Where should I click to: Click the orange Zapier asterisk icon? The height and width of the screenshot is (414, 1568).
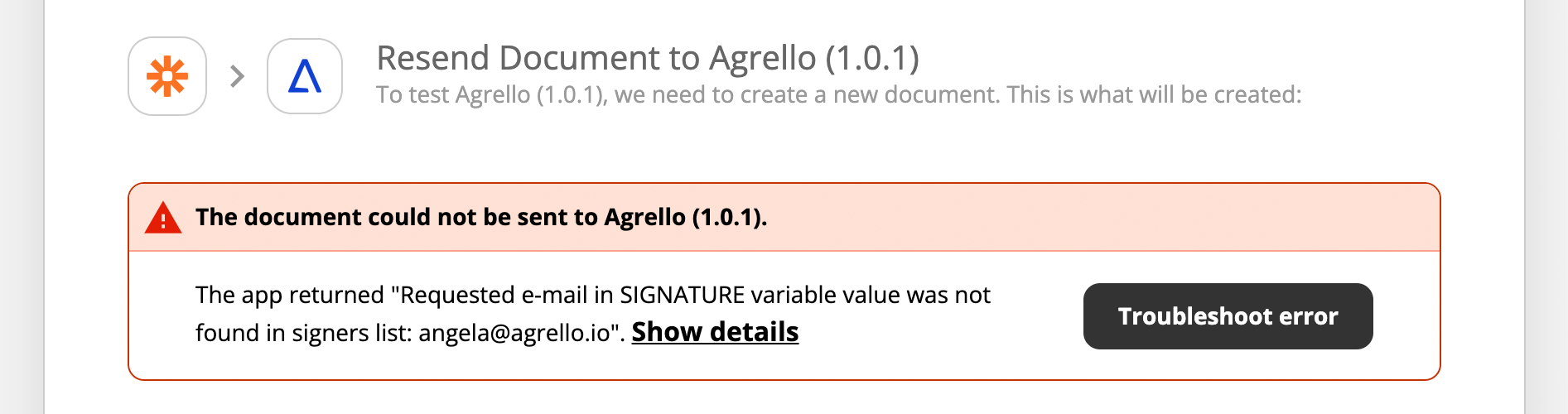click(x=167, y=76)
